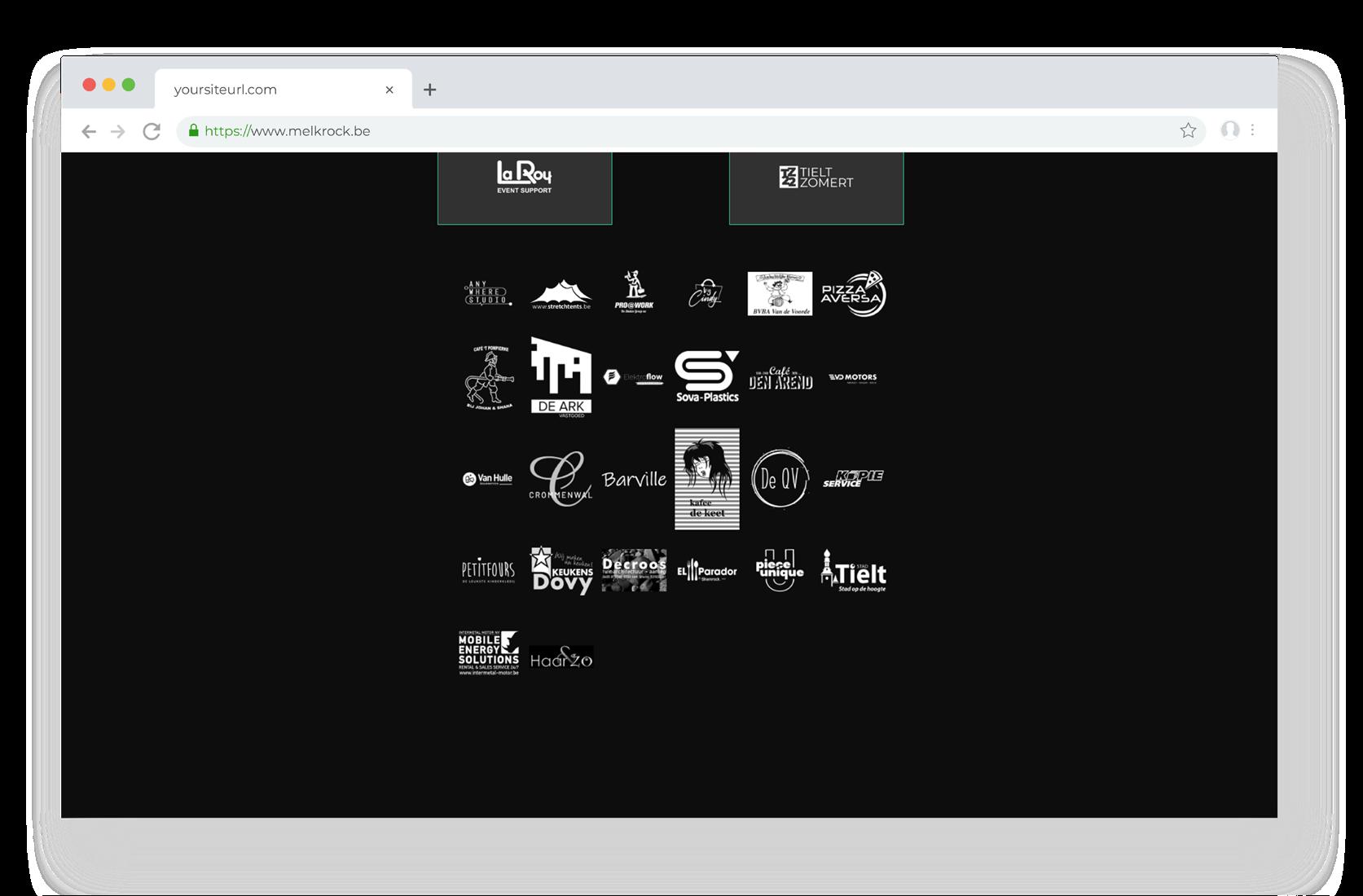The width and height of the screenshot is (1363, 896).
Task: Bookmark this page with the star
Action: (1188, 130)
